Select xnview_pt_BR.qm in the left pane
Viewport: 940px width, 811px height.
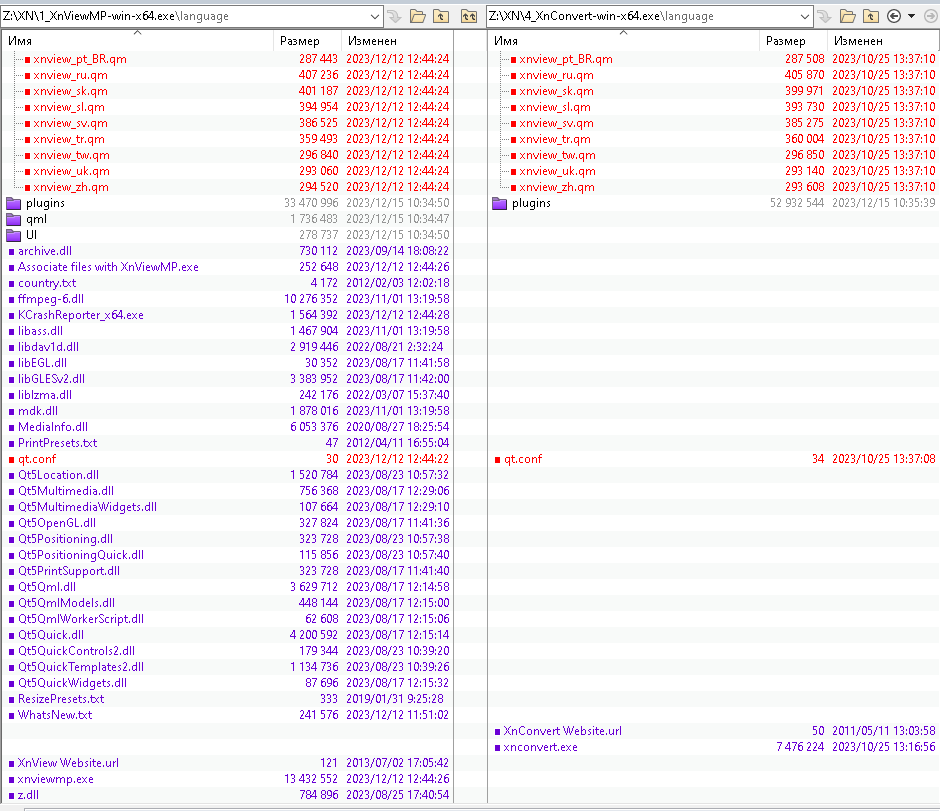click(x=80, y=59)
